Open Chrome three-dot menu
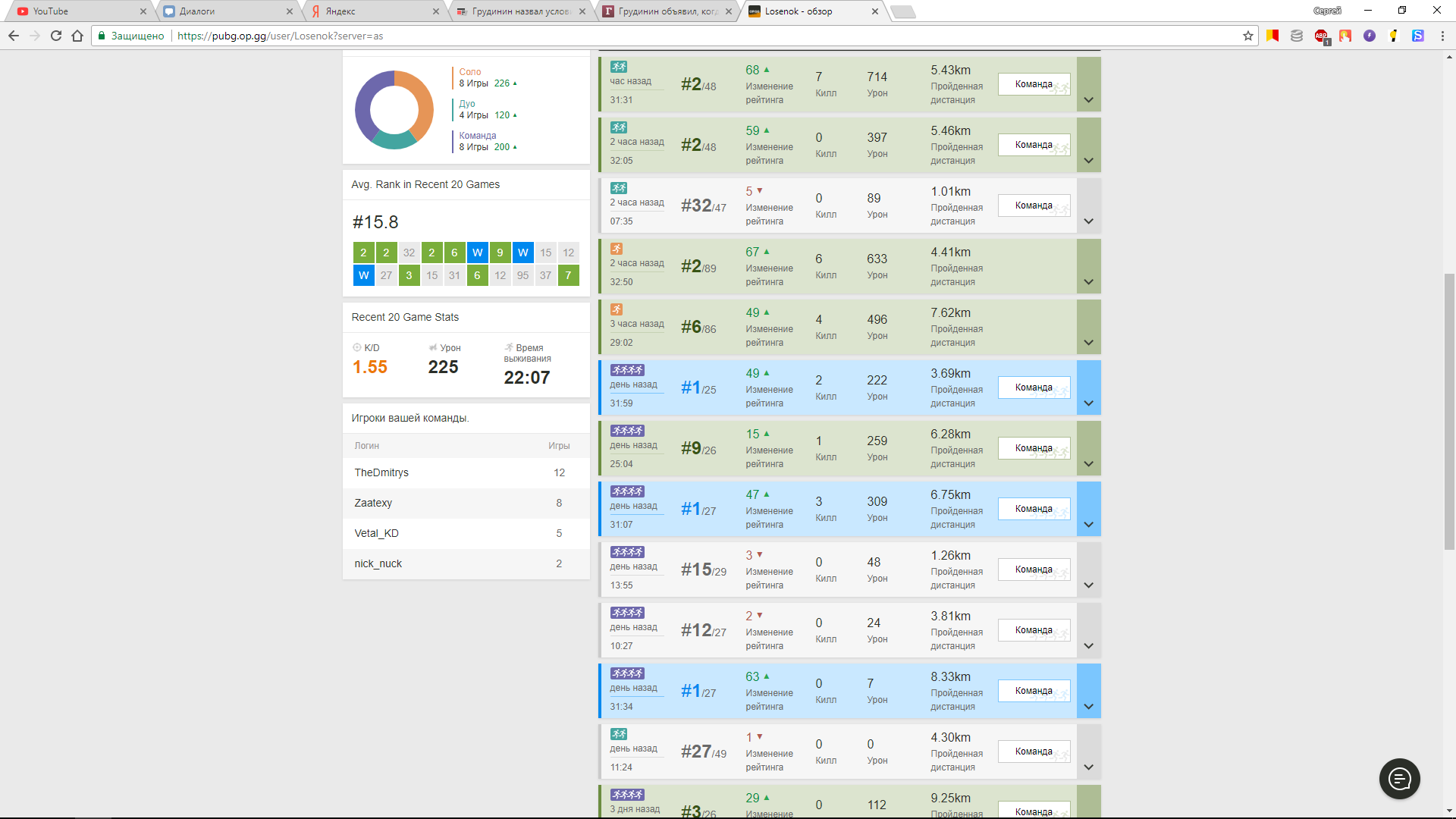The height and width of the screenshot is (819, 1456). [1442, 36]
